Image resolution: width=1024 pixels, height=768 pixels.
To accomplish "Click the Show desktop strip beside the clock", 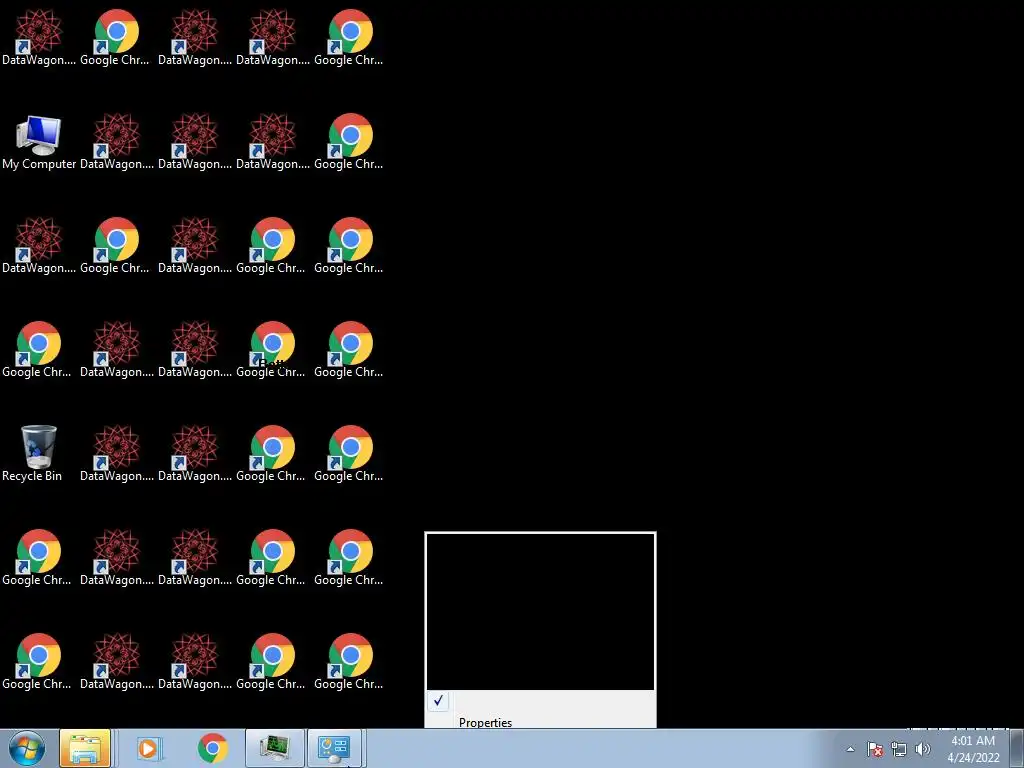I will pyautogui.click(x=1017, y=748).
